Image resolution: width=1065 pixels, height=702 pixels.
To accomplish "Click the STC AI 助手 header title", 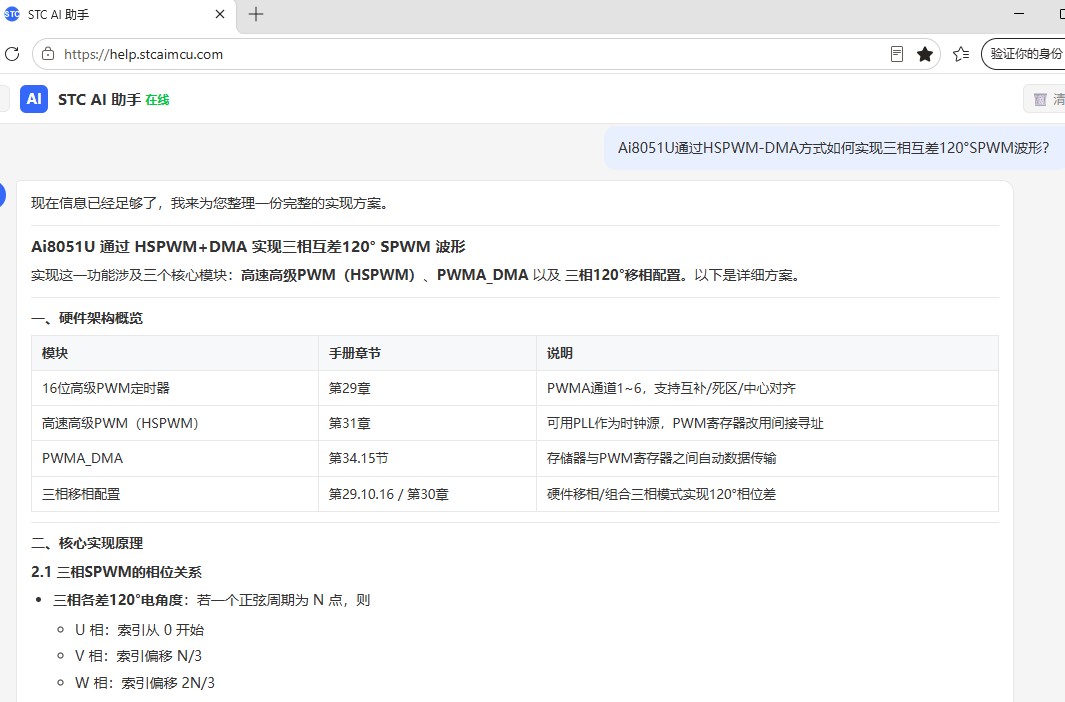I will 99,100.
